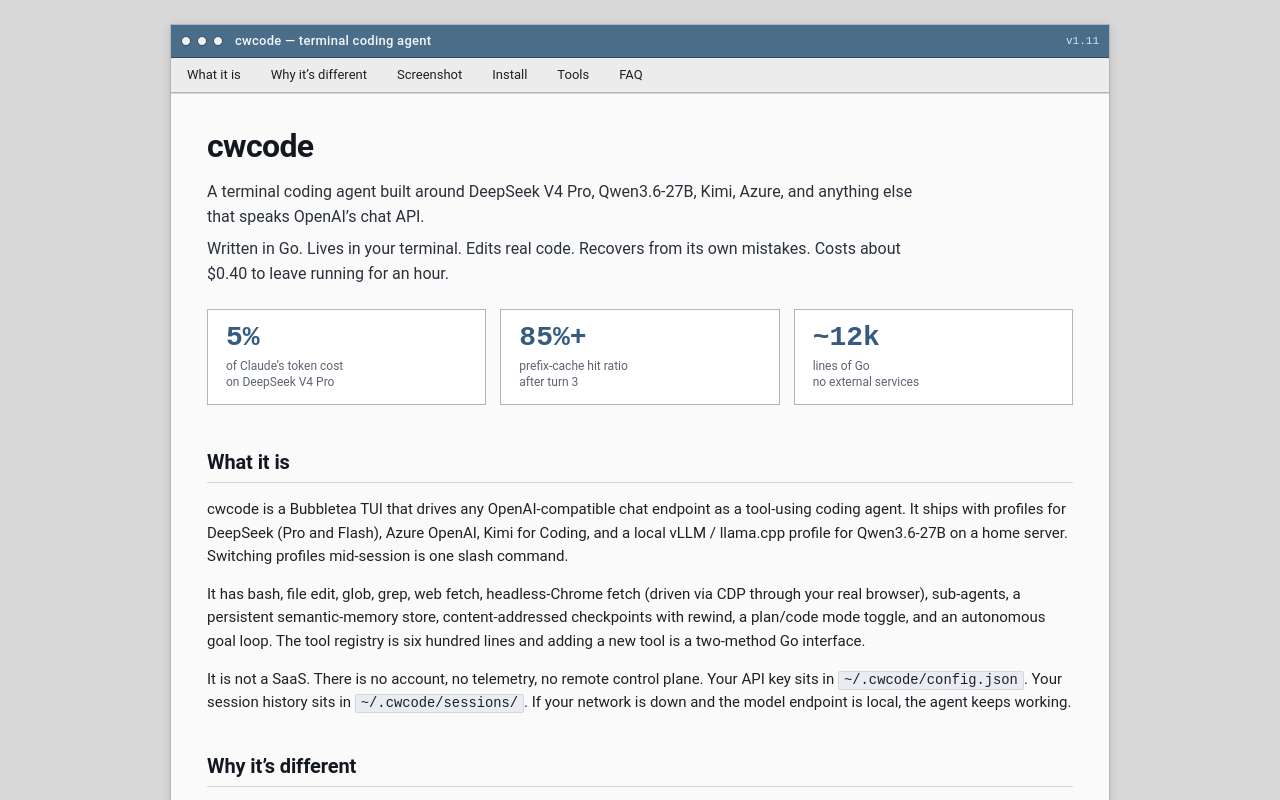
Task: Click the 'What it is' section heading
Action: [x=248, y=462]
